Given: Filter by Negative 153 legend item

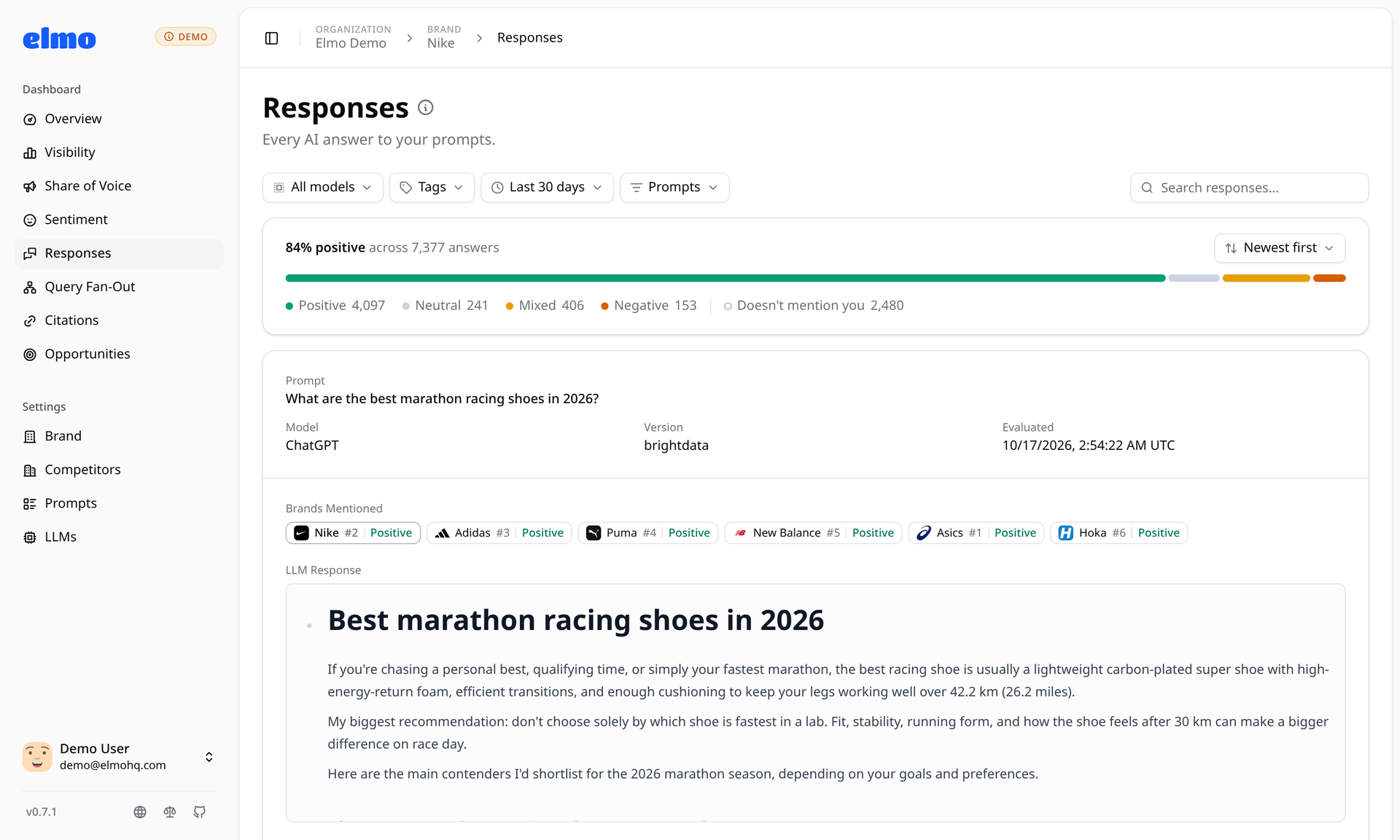Looking at the screenshot, I should click(648, 306).
